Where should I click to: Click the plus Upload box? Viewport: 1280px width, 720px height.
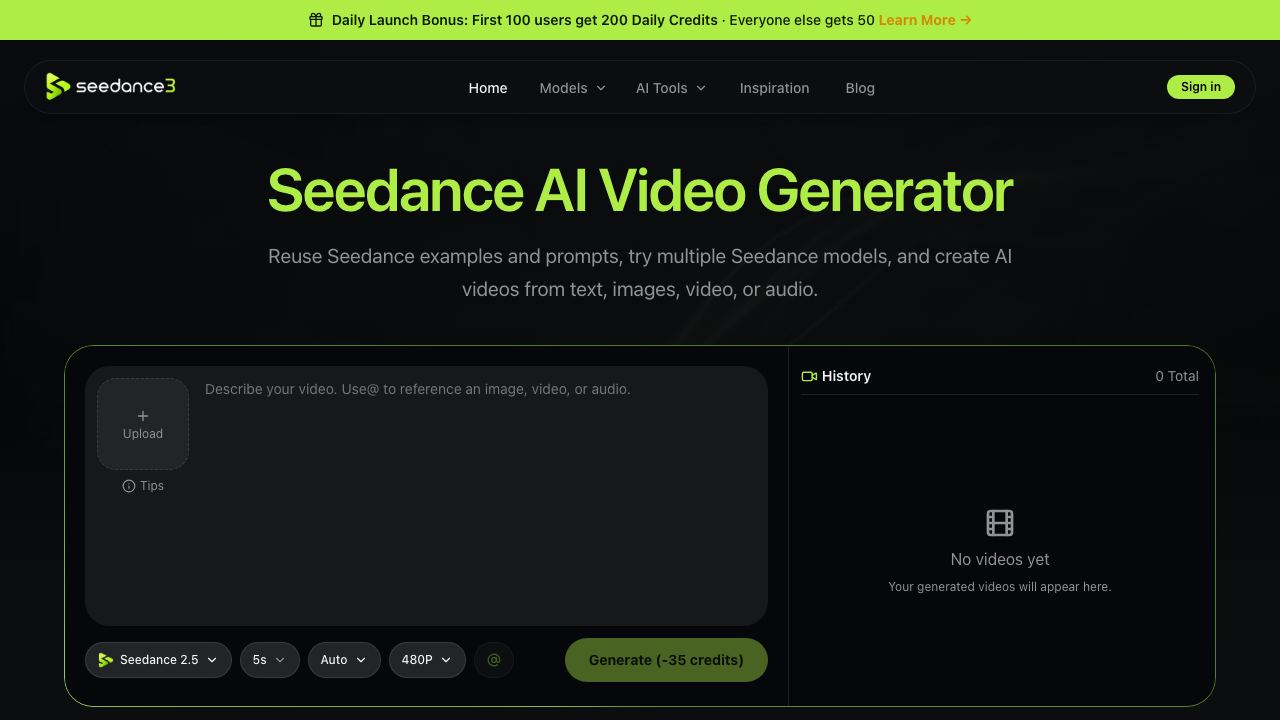(x=143, y=424)
